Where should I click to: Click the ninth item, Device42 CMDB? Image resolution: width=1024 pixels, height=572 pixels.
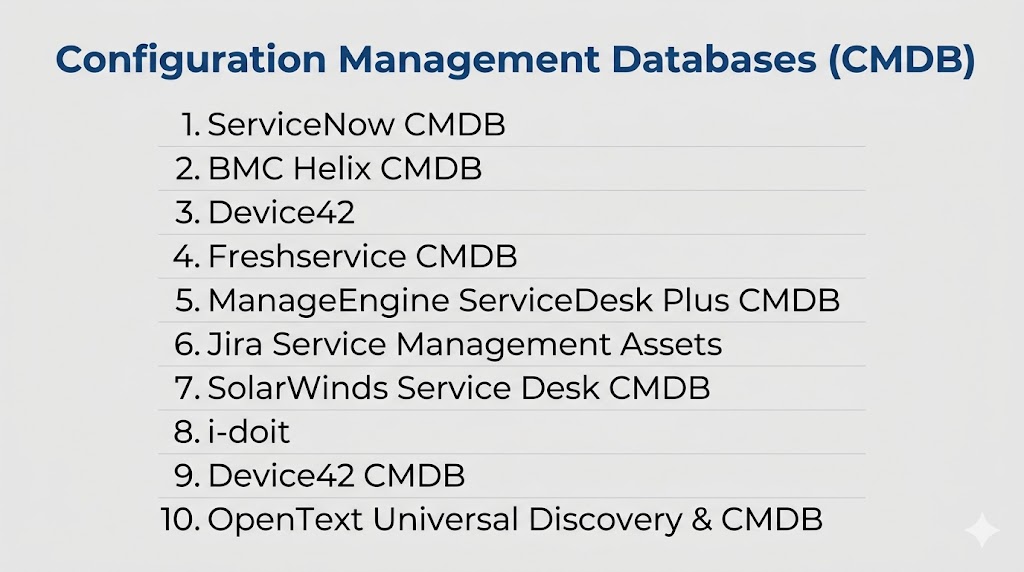336,476
